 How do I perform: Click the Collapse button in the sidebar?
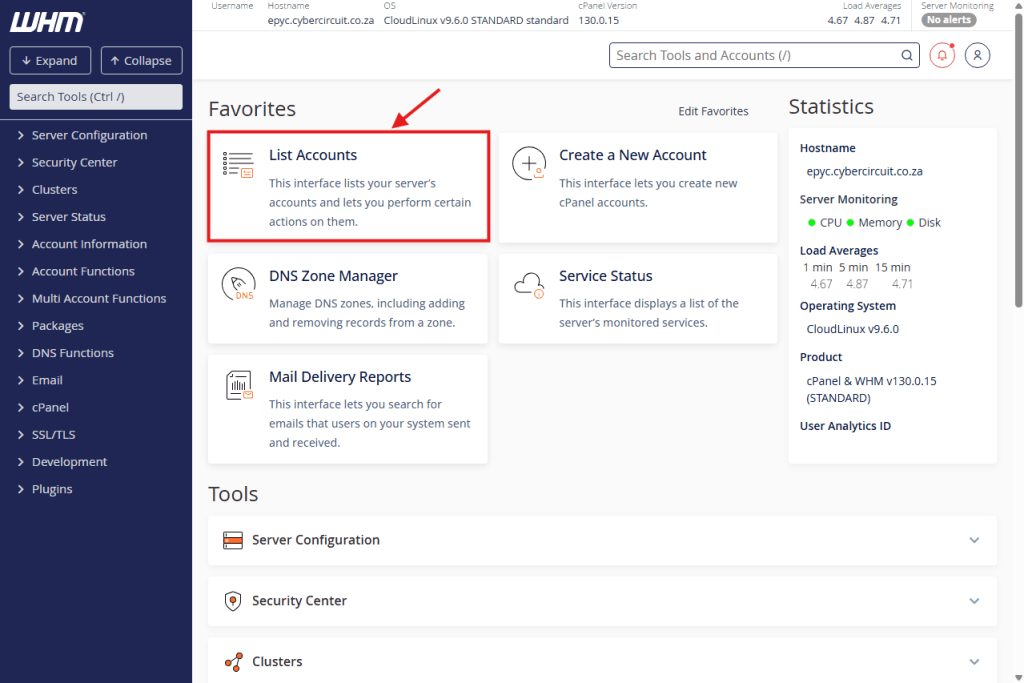[141, 61]
